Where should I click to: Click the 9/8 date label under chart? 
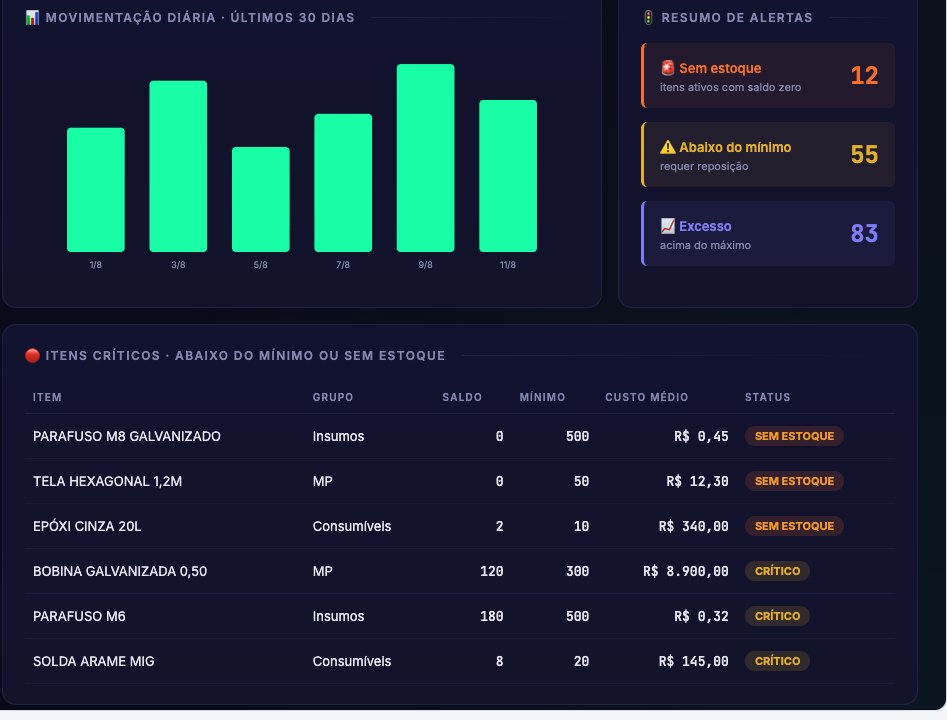[x=425, y=265]
